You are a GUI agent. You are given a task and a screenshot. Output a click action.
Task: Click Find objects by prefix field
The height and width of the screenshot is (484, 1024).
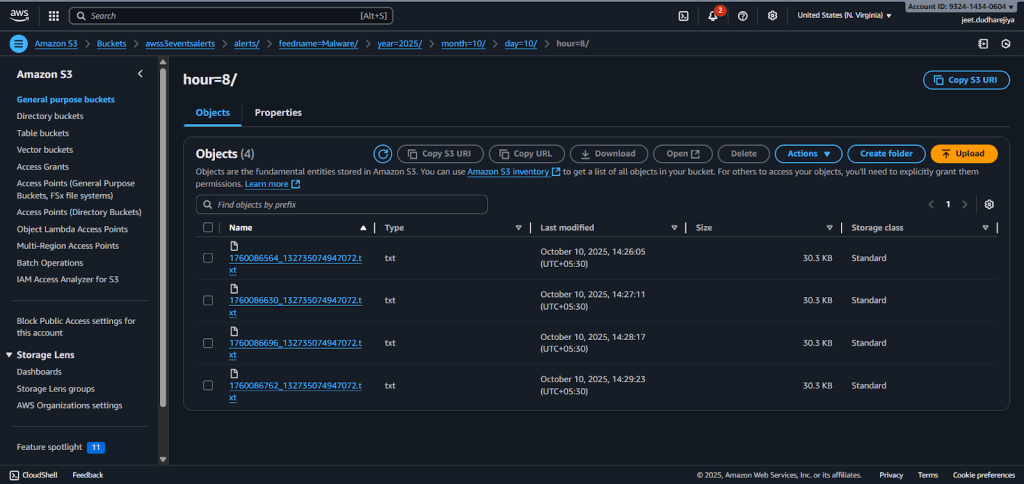tap(342, 204)
